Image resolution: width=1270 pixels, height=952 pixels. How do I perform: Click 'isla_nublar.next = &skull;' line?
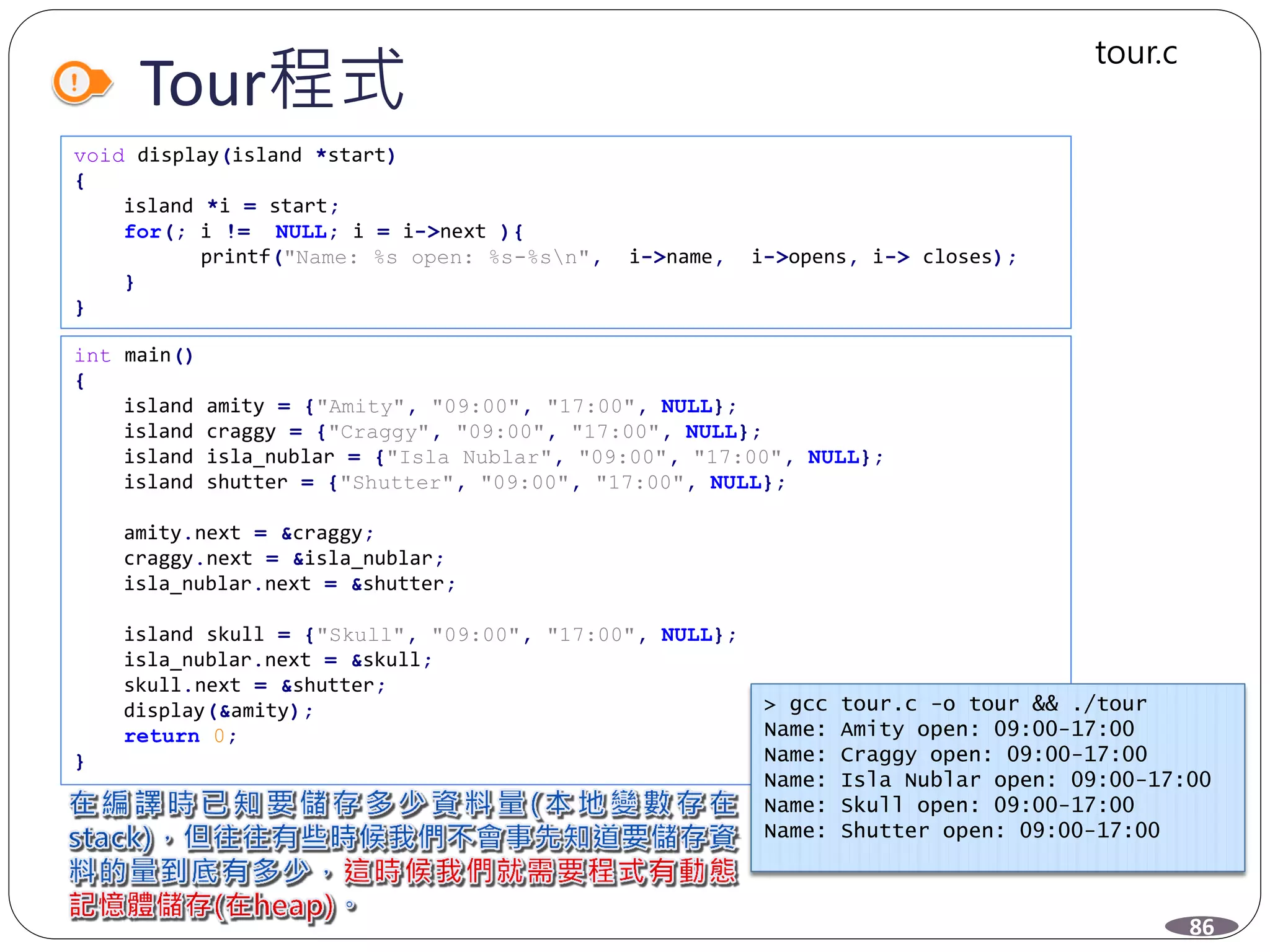(278, 660)
